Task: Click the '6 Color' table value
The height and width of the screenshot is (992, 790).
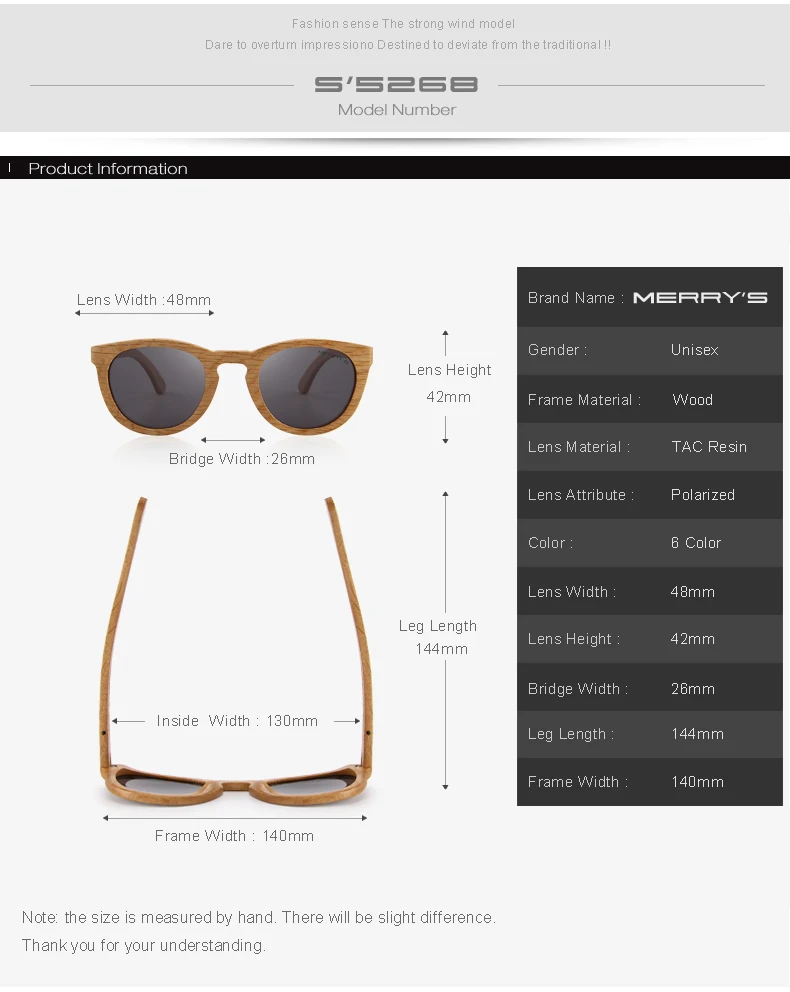Action: click(x=696, y=543)
